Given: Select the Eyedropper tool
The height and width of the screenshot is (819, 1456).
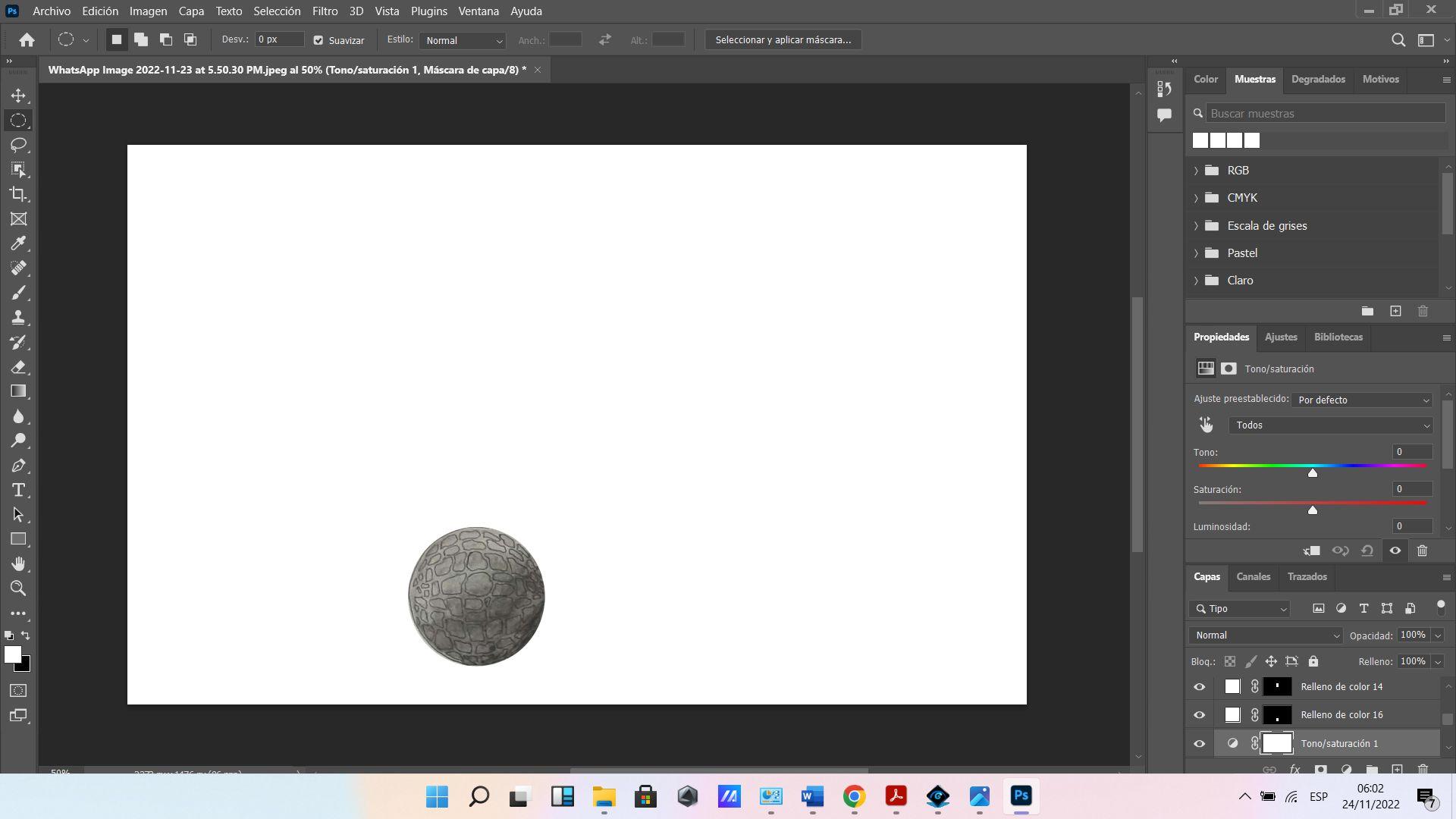Looking at the screenshot, I should pyautogui.click(x=18, y=243).
